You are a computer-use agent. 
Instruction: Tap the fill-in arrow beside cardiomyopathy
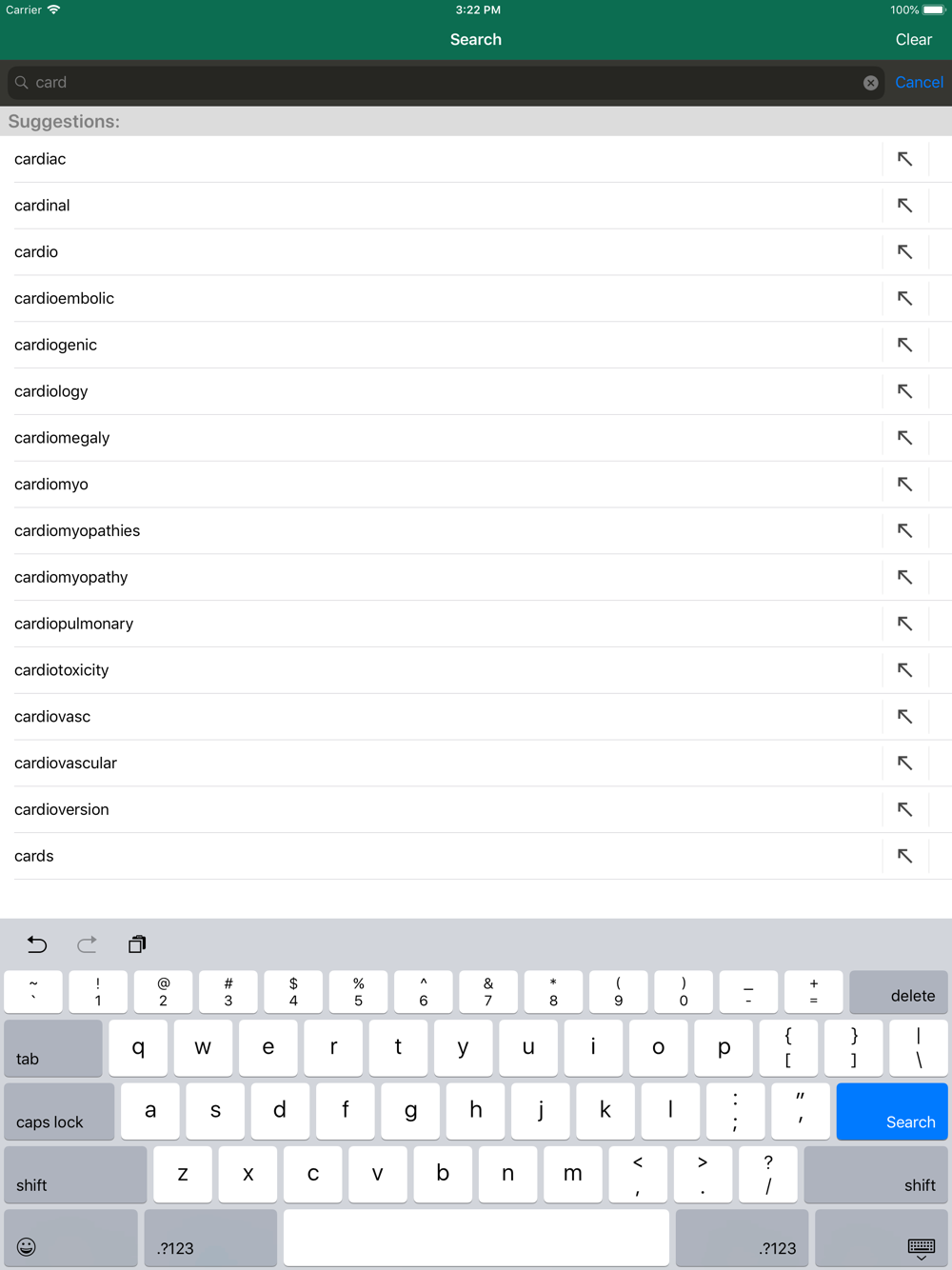(x=904, y=577)
